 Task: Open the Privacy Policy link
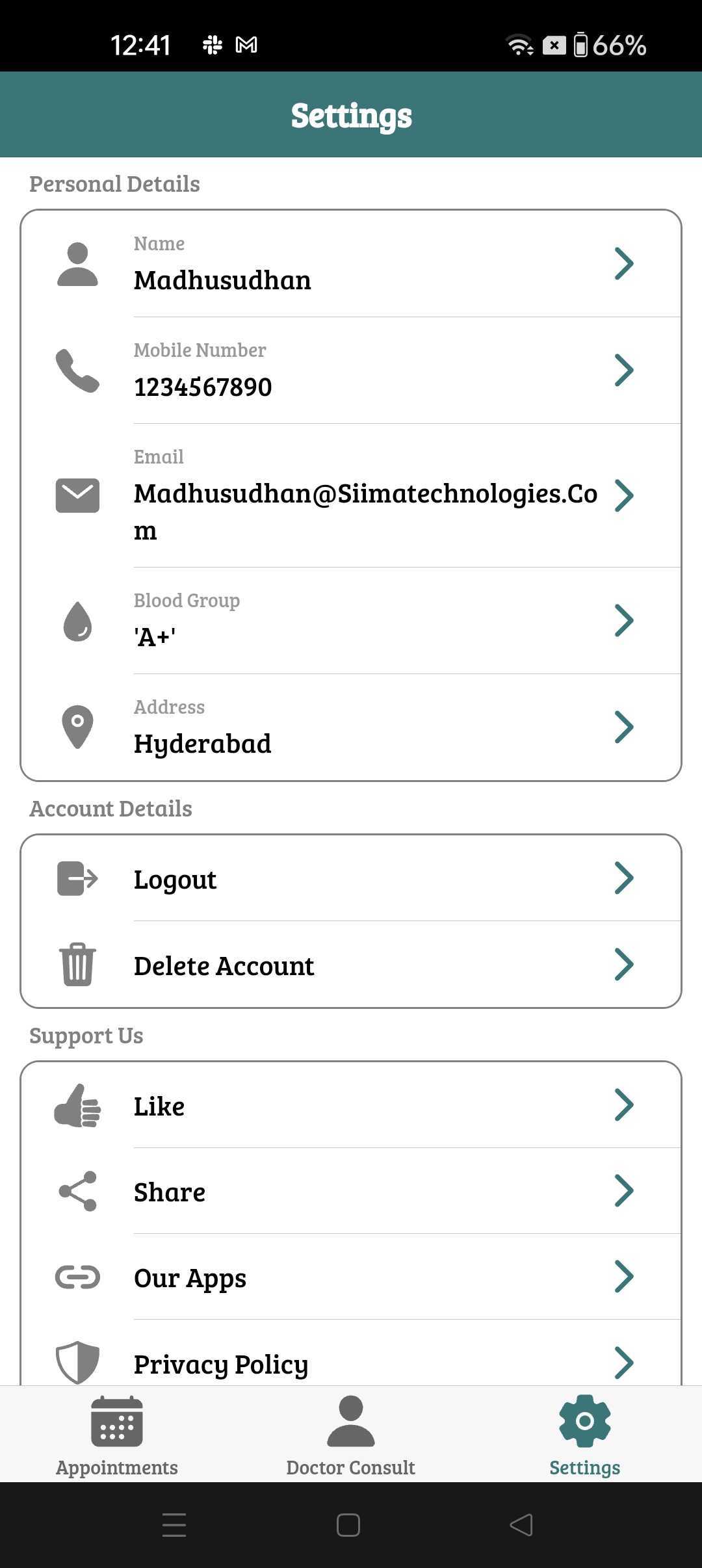(x=221, y=1364)
